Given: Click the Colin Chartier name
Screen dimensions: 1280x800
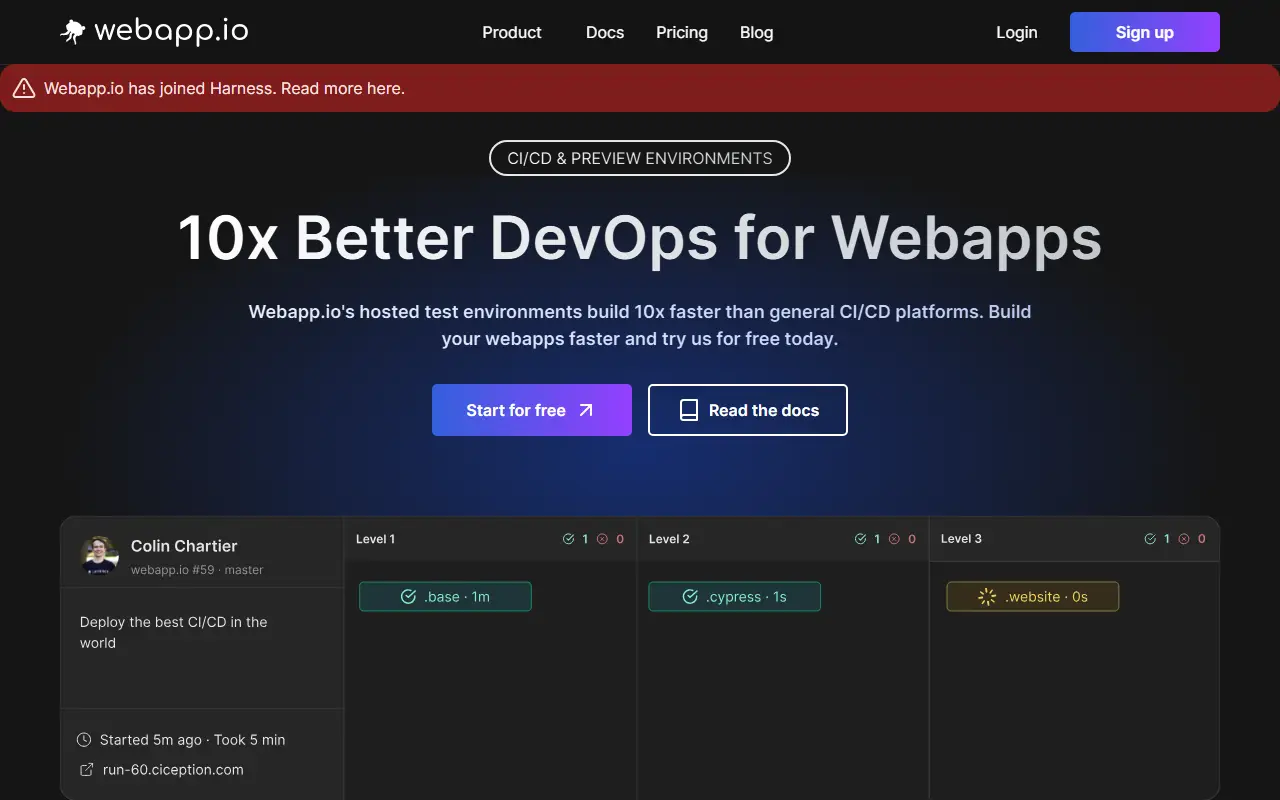Looking at the screenshot, I should [184, 546].
